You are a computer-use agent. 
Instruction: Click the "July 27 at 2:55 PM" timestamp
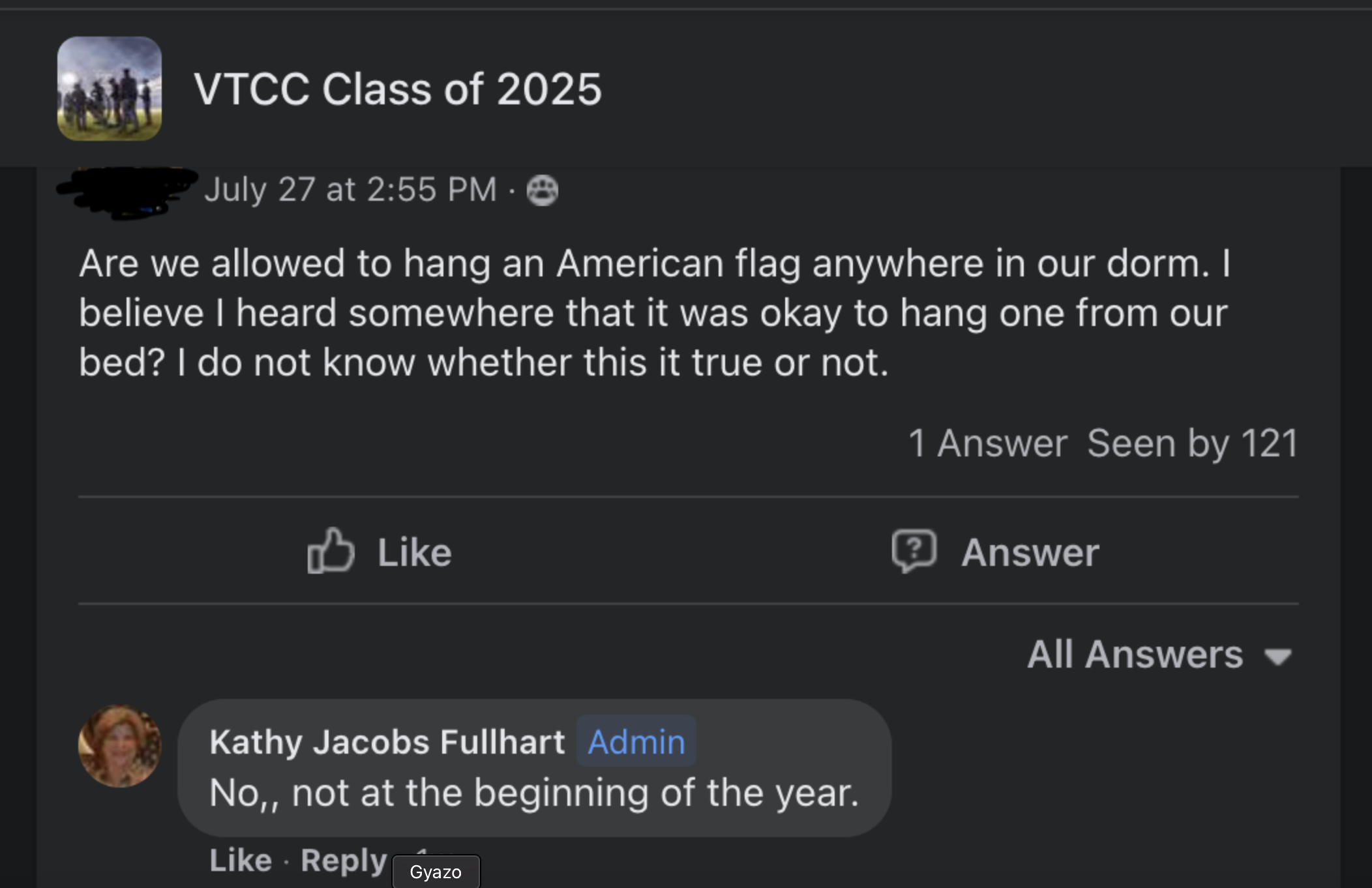click(x=350, y=190)
